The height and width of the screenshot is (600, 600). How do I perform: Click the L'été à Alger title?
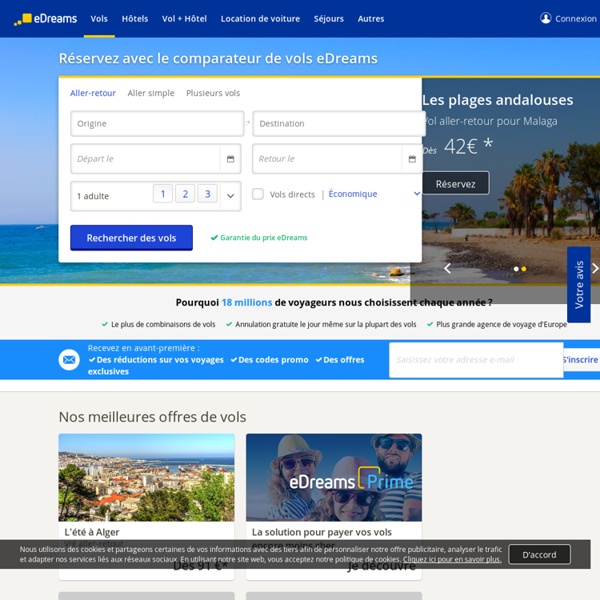coord(92,532)
